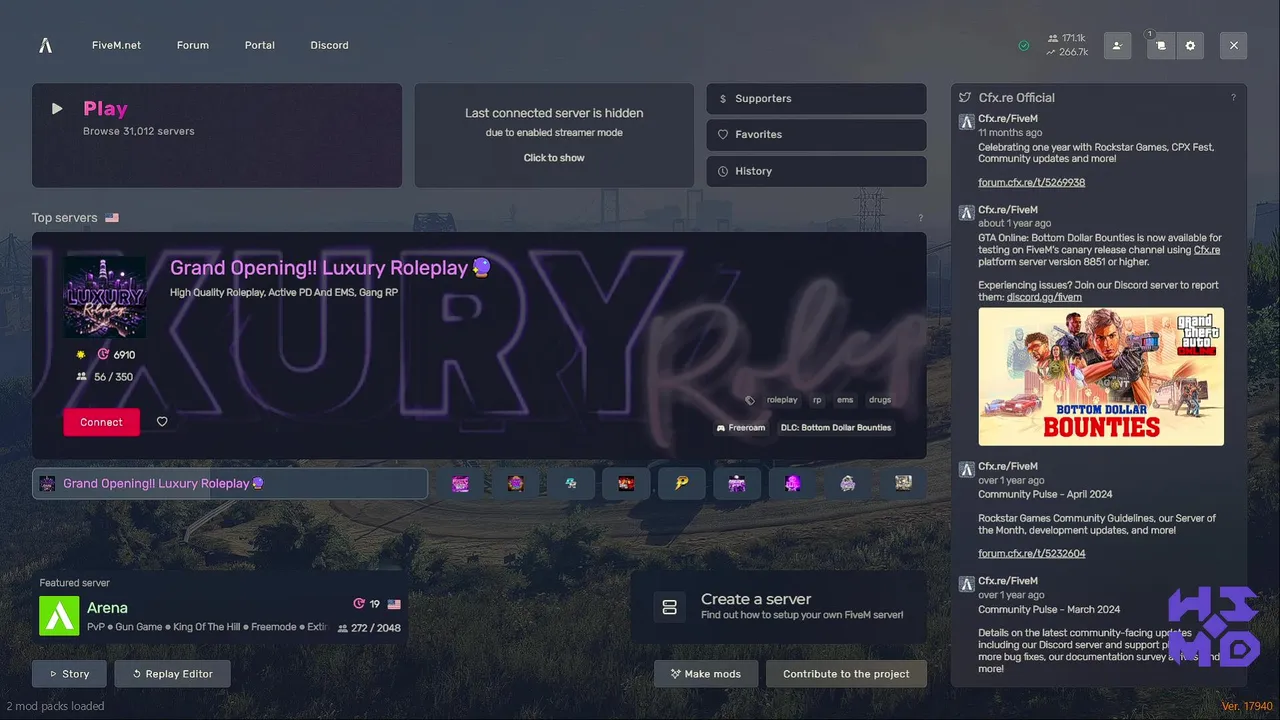Click the question mark next to Top servers
Screen dimensions: 1280x720
[x=920, y=218]
